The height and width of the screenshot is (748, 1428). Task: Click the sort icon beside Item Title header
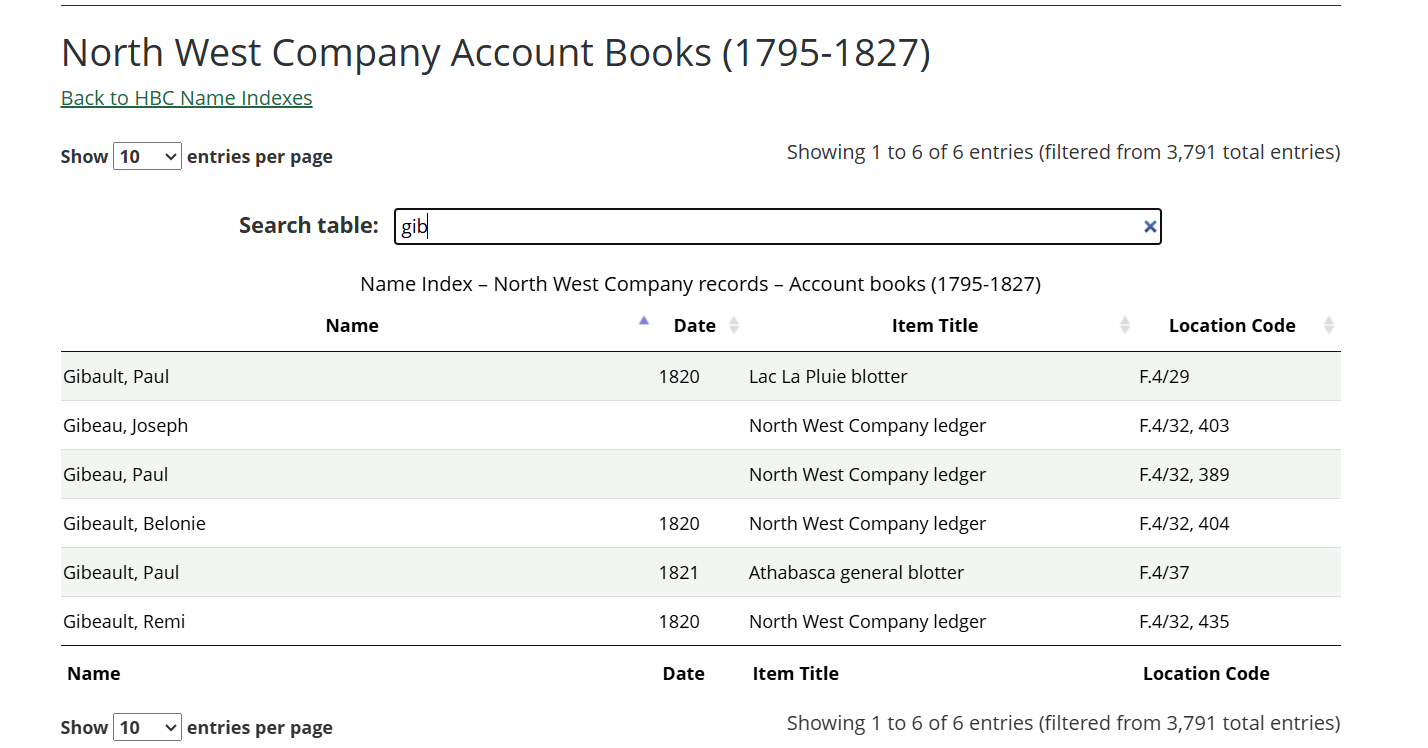pyautogui.click(x=1126, y=325)
